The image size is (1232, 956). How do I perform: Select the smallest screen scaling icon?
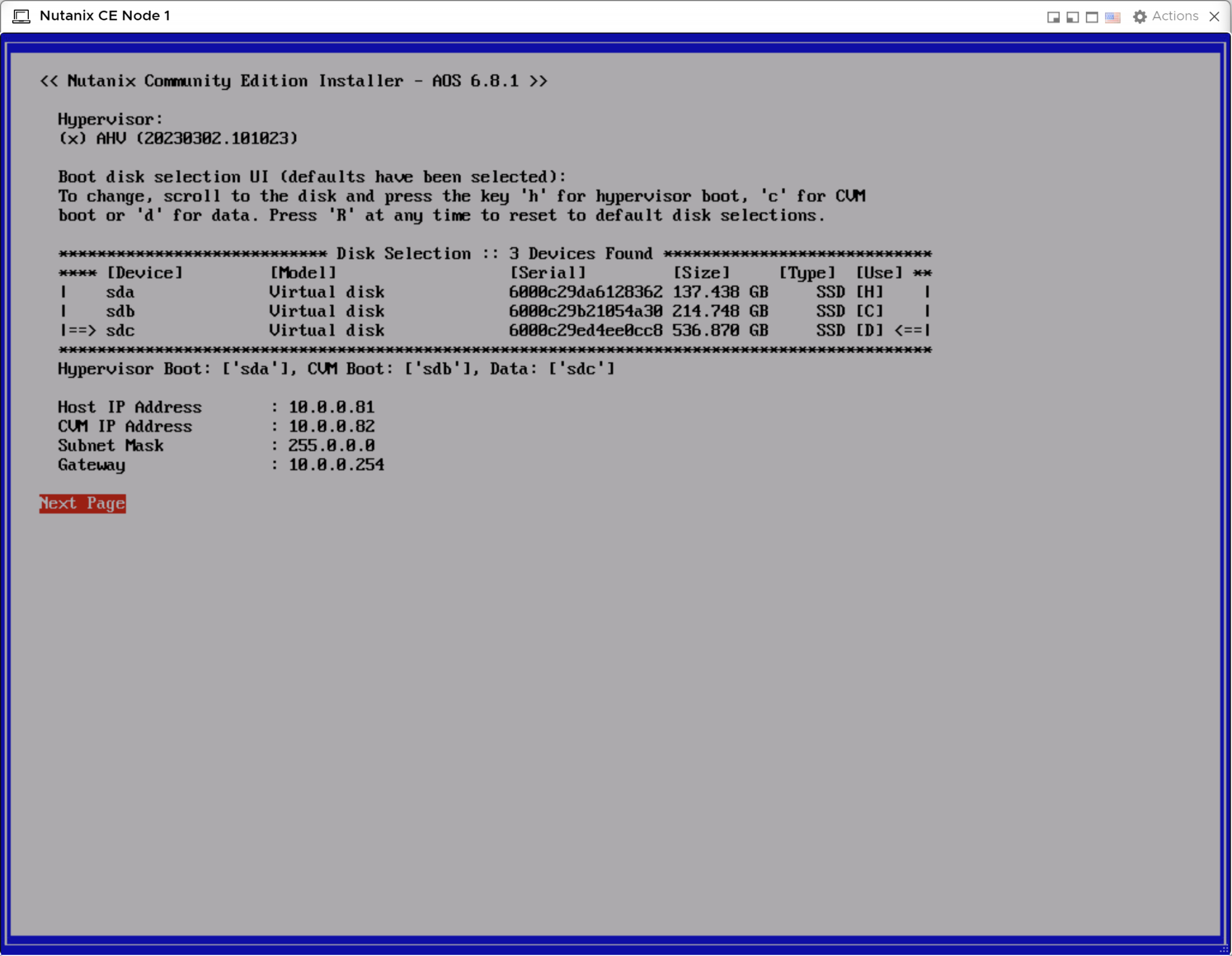[x=1053, y=17]
